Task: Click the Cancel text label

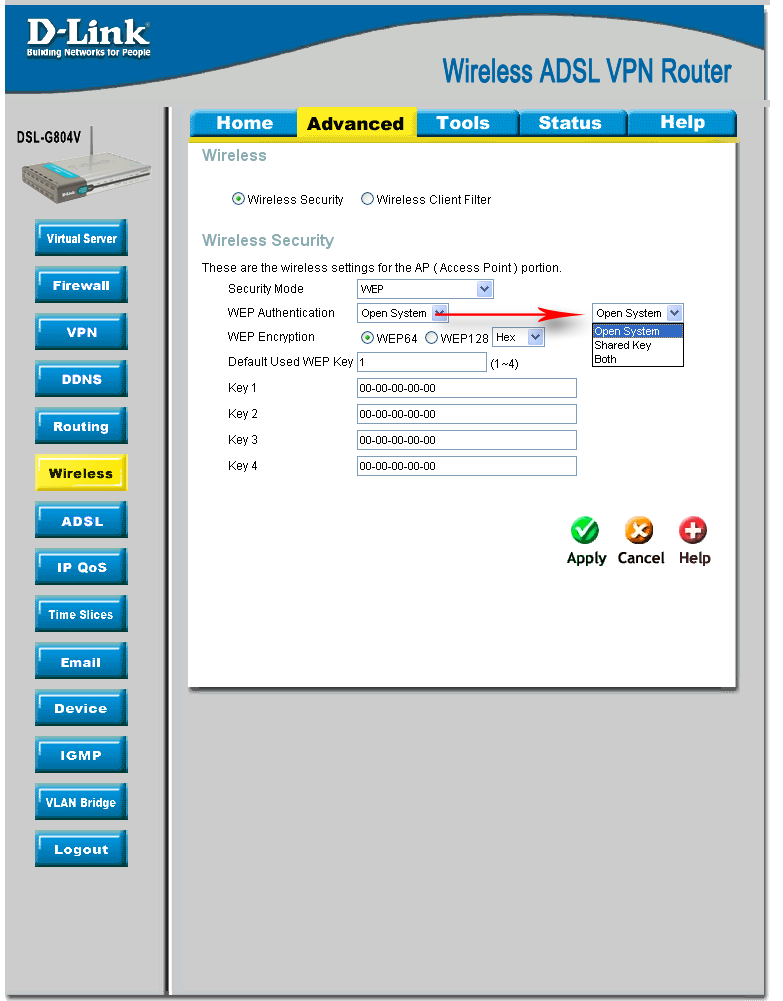Action: 641,558
